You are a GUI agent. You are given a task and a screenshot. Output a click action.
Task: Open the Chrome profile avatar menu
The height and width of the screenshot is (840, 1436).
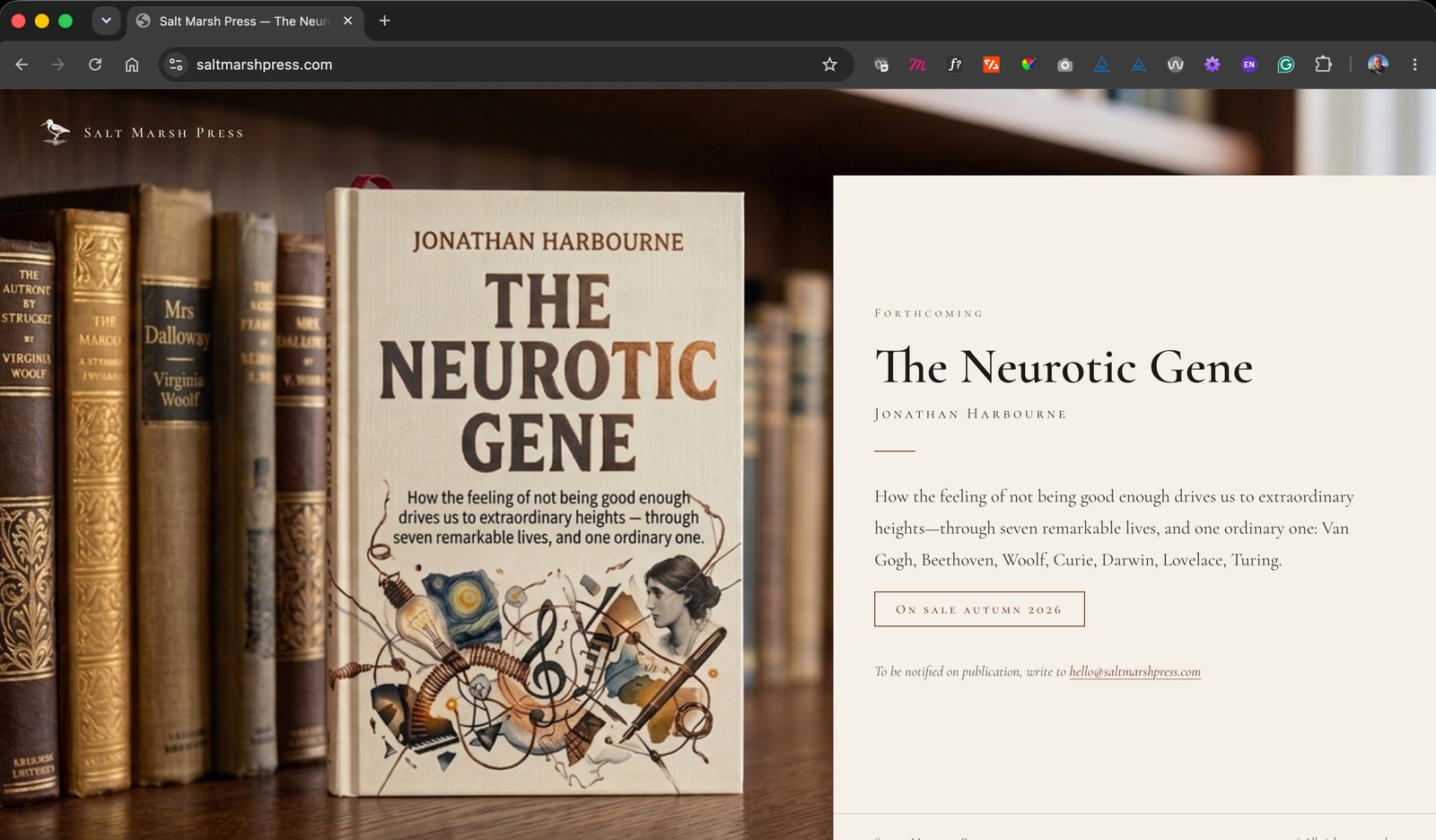coord(1378,65)
